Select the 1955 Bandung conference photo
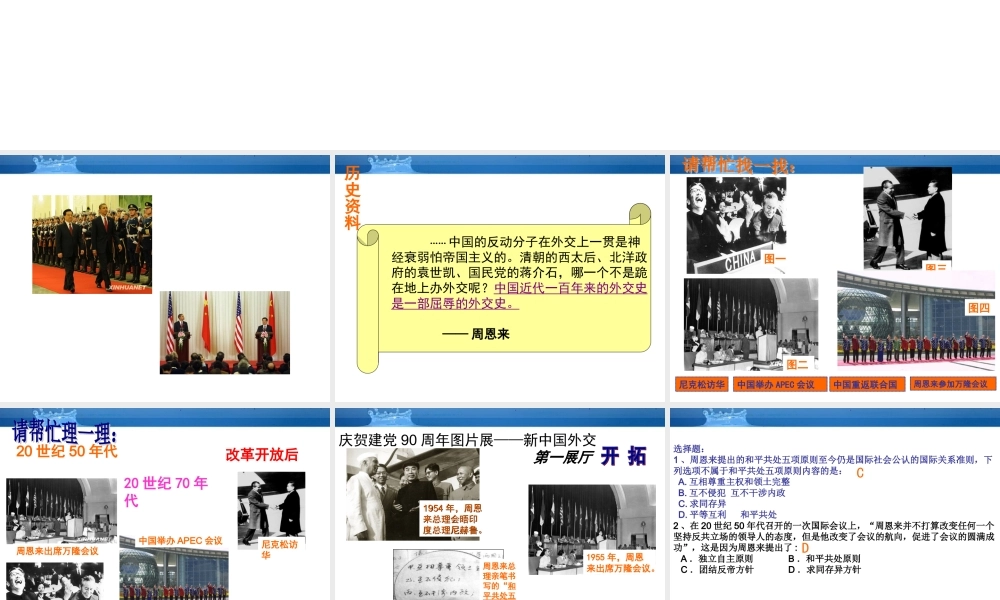 tap(592, 529)
